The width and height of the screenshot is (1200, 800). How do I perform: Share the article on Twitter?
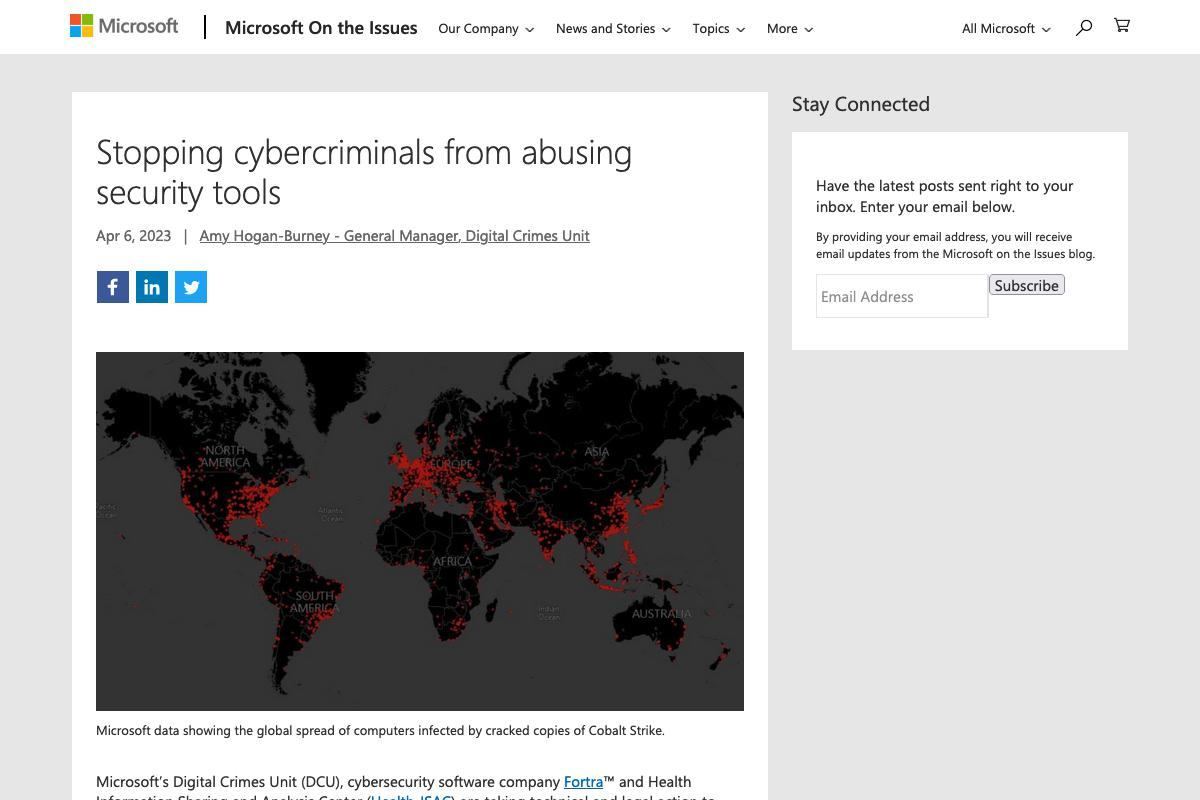tap(191, 287)
